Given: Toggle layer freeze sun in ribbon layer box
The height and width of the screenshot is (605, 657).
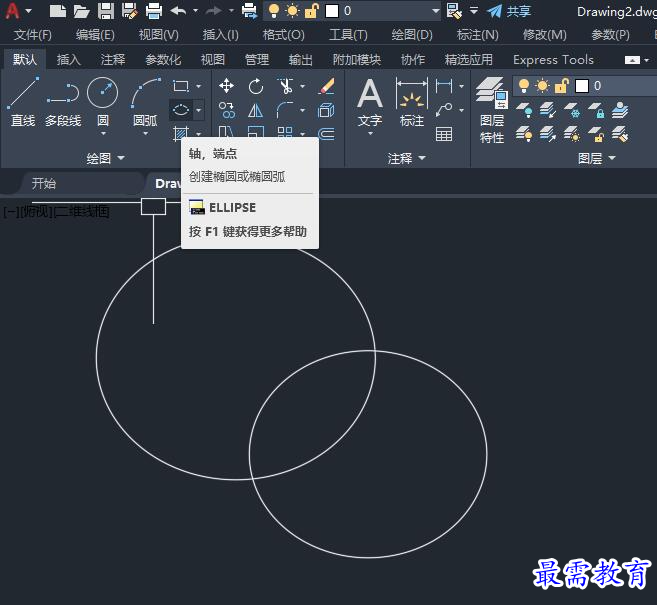Looking at the screenshot, I should pyautogui.click(x=542, y=86).
